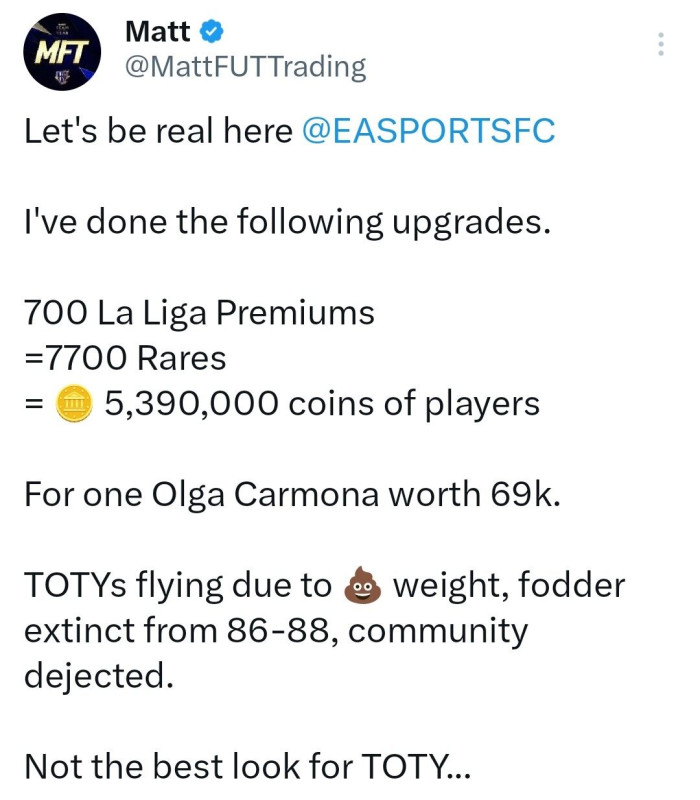Click the "extinct from 86-88, community" line

(x=276, y=631)
